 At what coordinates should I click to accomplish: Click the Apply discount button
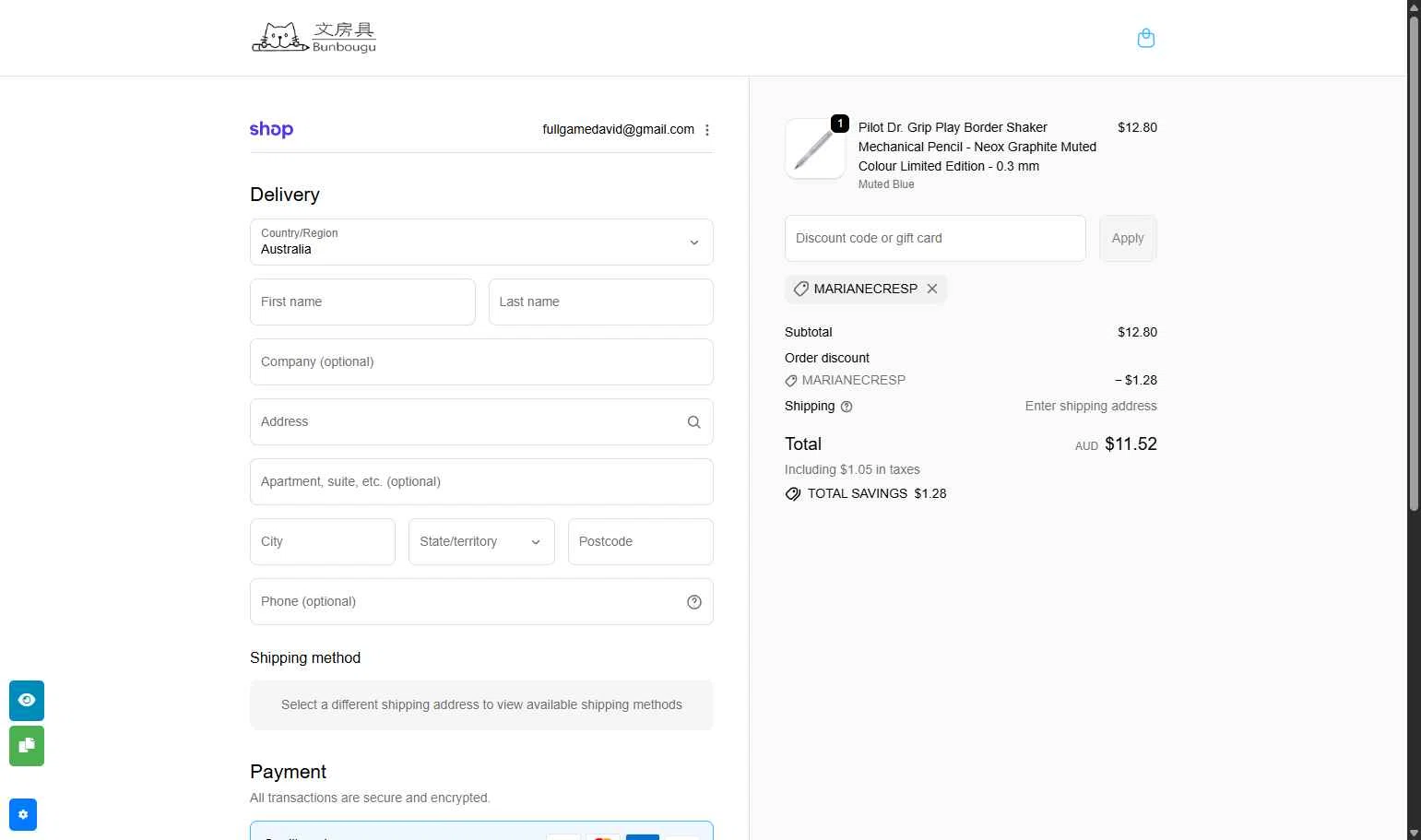1128,238
